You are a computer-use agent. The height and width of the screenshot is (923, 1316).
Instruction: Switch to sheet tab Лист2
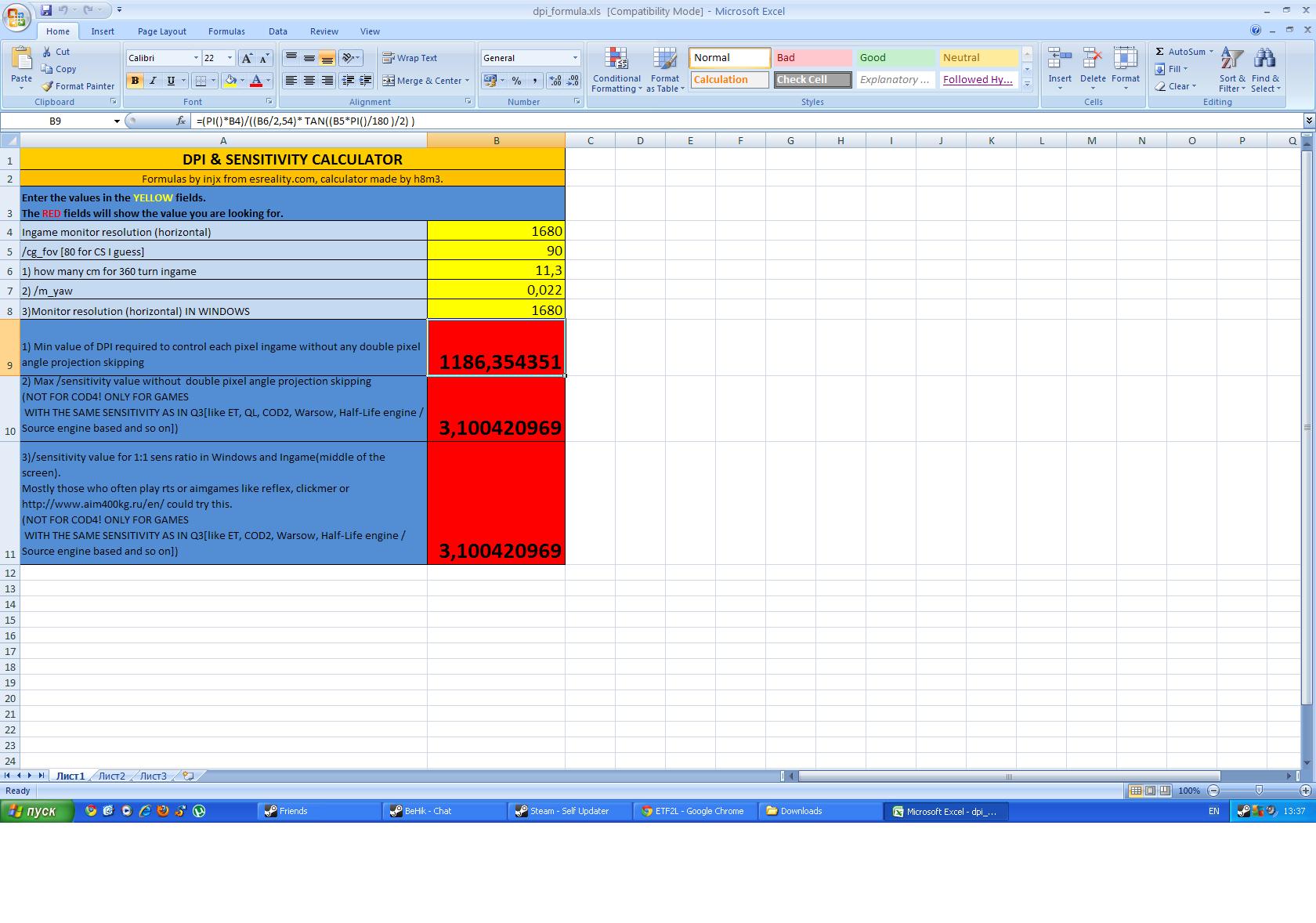(x=111, y=776)
